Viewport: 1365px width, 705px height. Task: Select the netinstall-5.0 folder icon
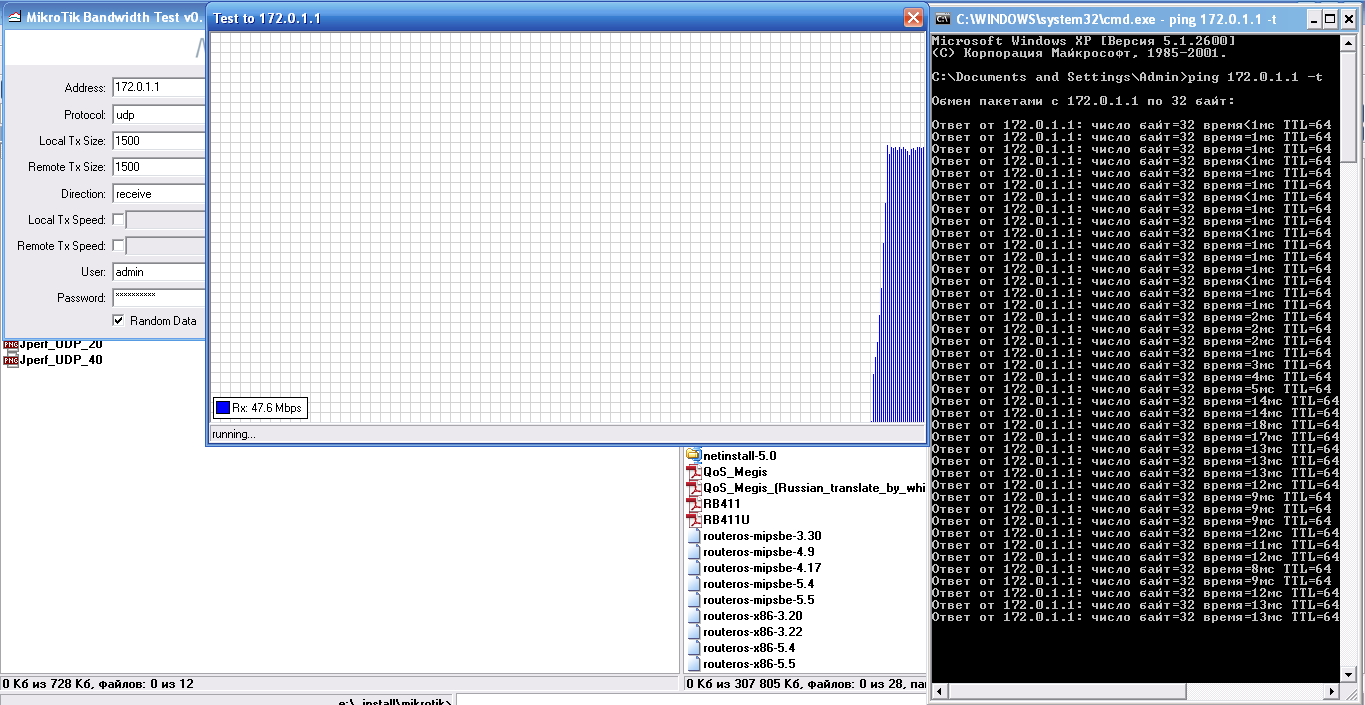point(694,456)
